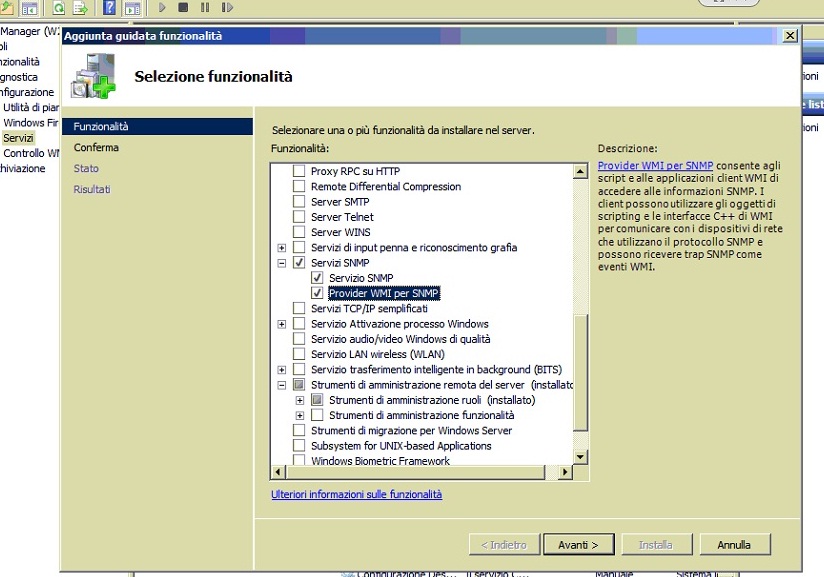Open Ulteriori informazioni sulle funzionalità link
Screen dimensions: 824x577
coord(356,494)
